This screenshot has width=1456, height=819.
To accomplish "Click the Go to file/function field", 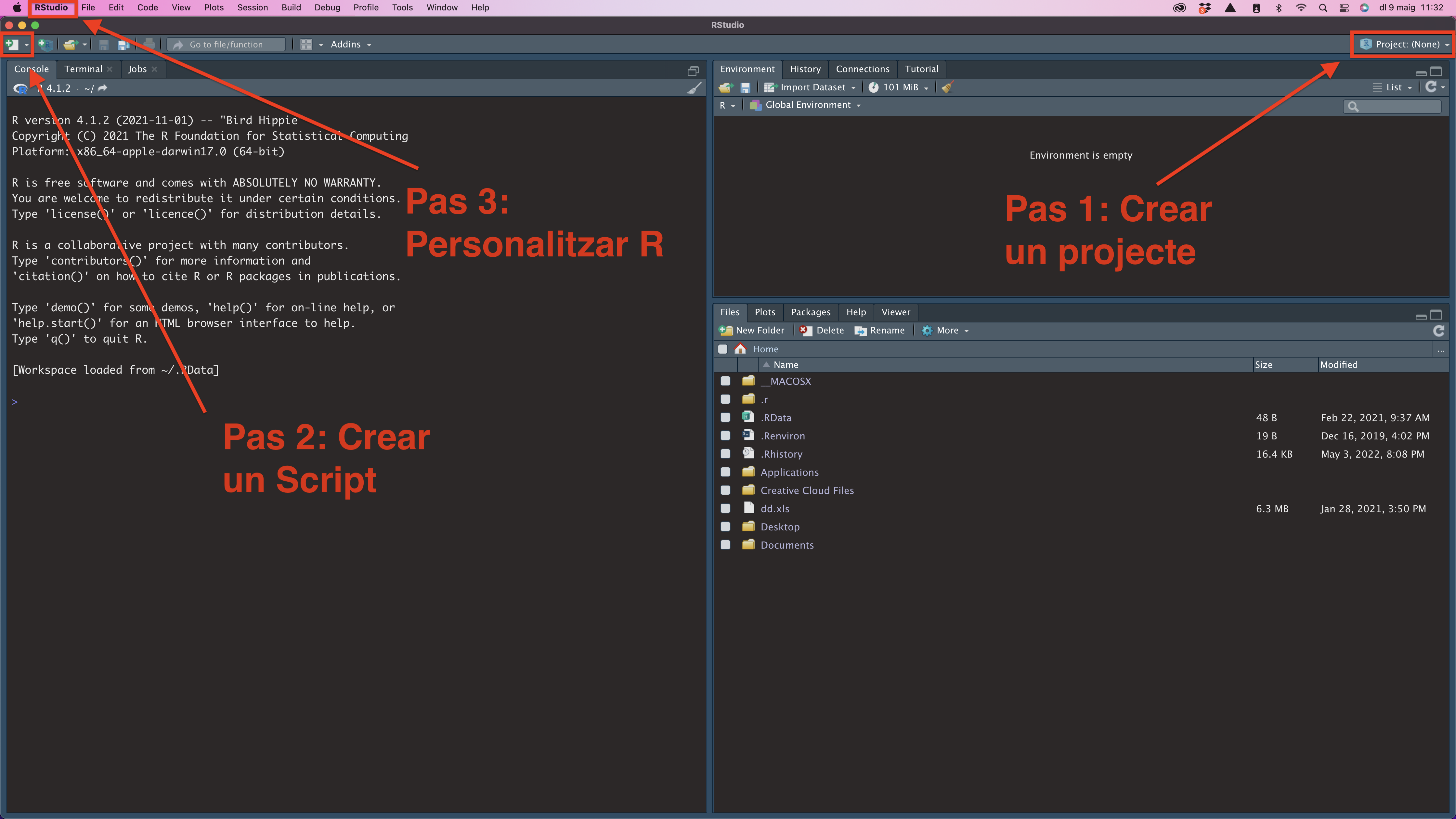I will click(x=226, y=44).
